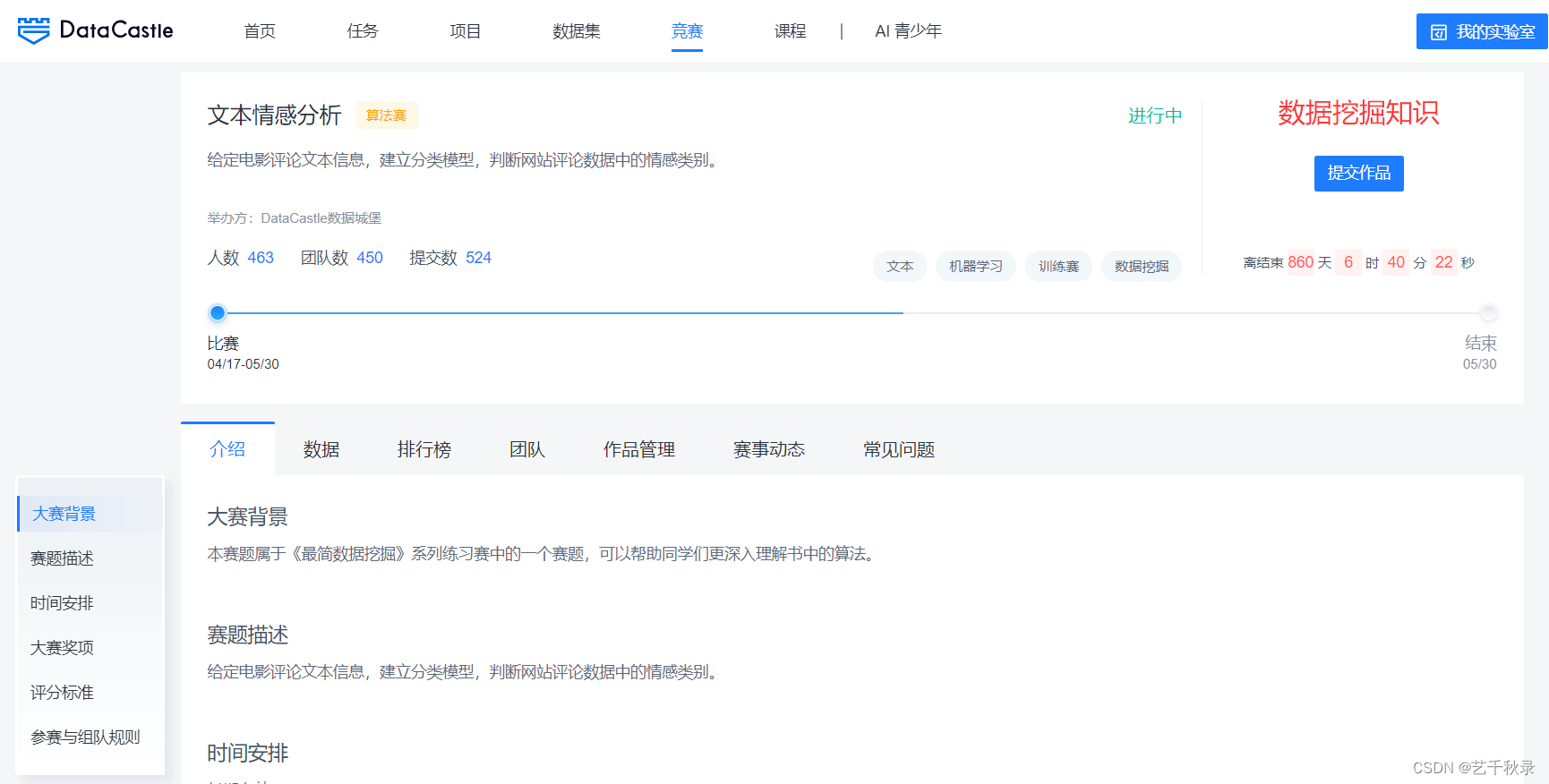
Task: Click the 举办方 DataCastle数据城堡 text
Action: (294, 218)
